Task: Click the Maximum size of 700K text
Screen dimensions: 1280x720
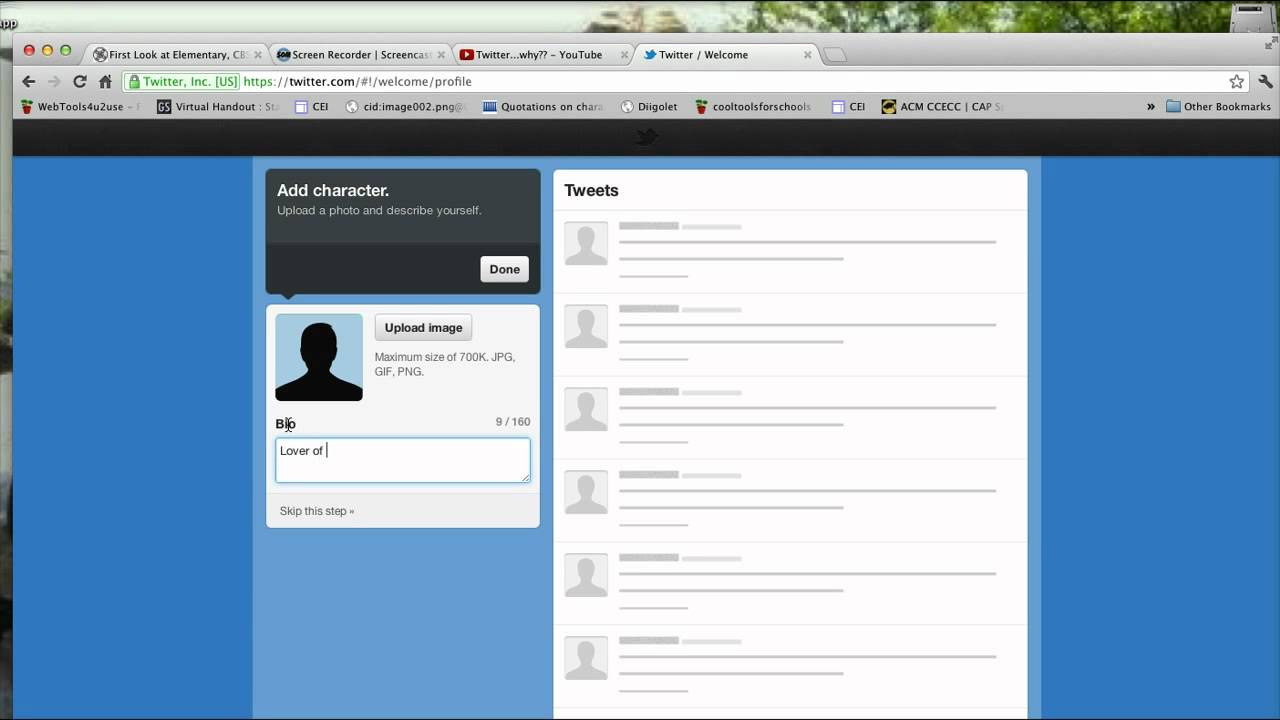Action: coord(445,364)
